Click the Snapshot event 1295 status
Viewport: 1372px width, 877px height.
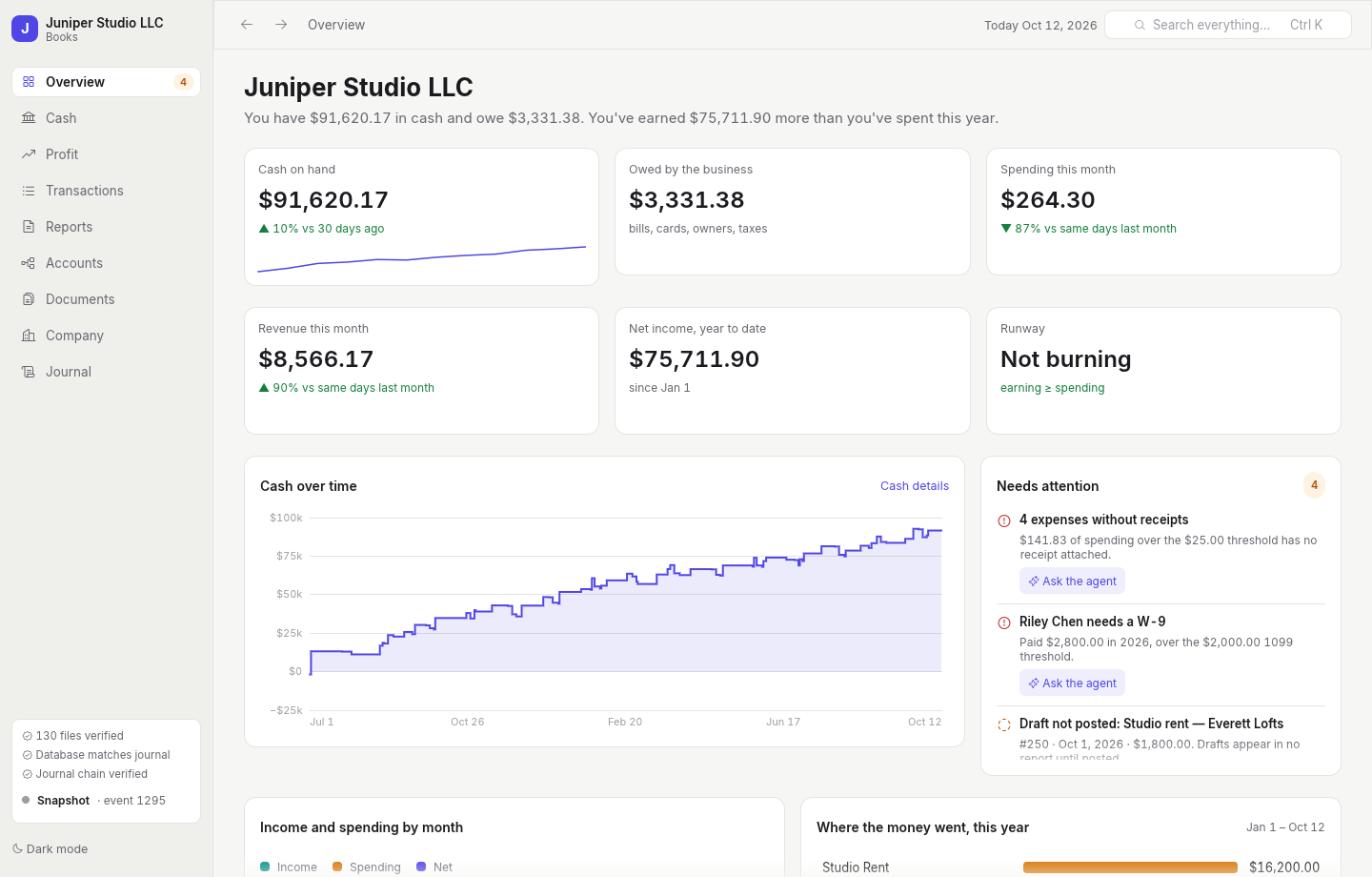click(x=106, y=801)
